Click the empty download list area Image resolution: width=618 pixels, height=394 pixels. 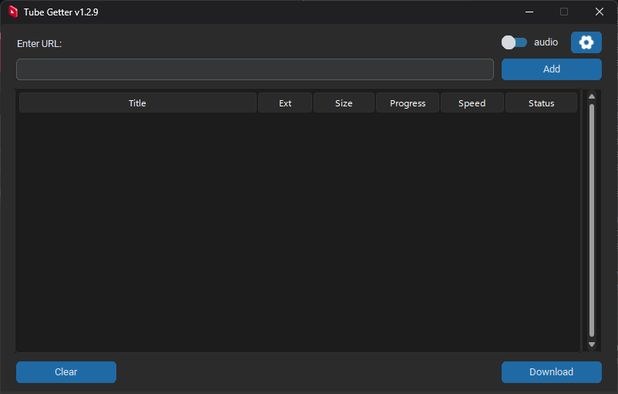coord(298,232)
